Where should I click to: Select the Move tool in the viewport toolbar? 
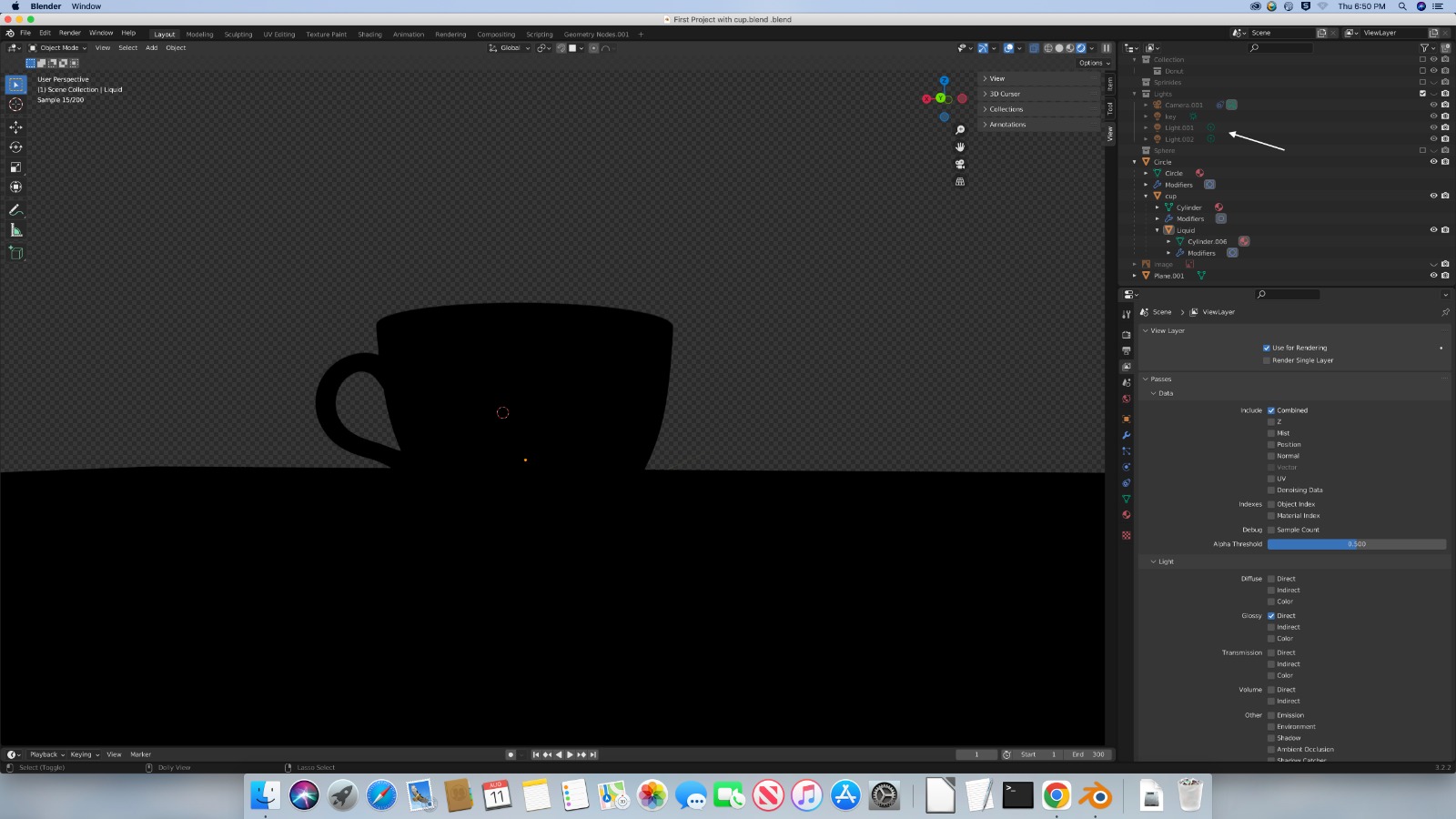[15, 127]
